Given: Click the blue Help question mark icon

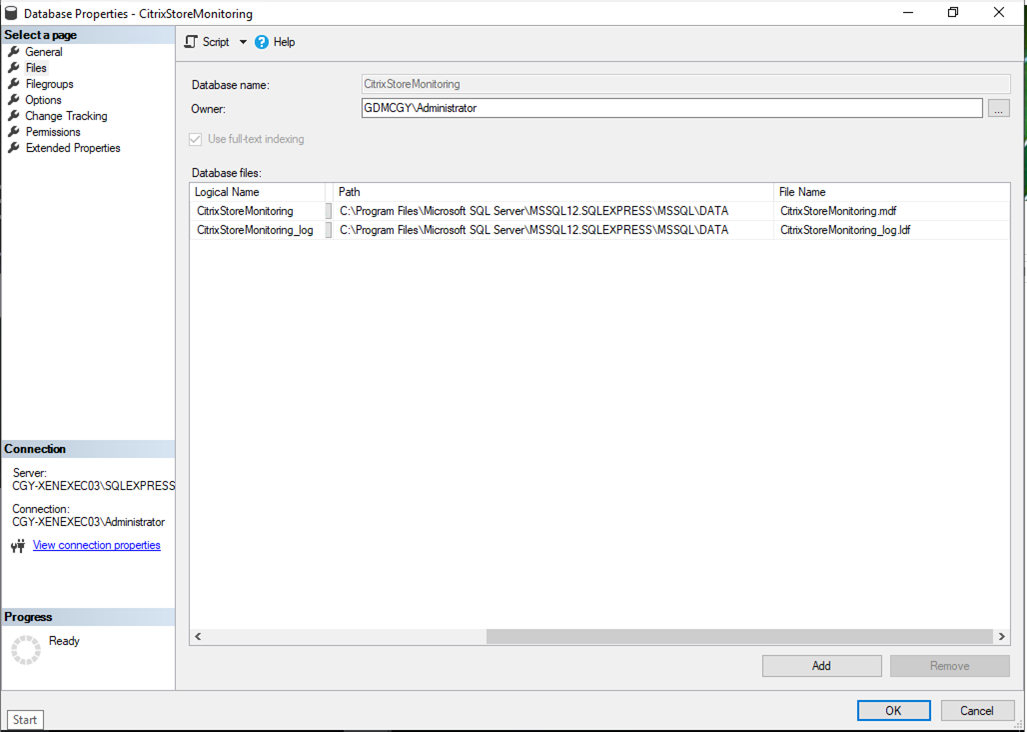Looking at the screenshot, I should (261, 42).
